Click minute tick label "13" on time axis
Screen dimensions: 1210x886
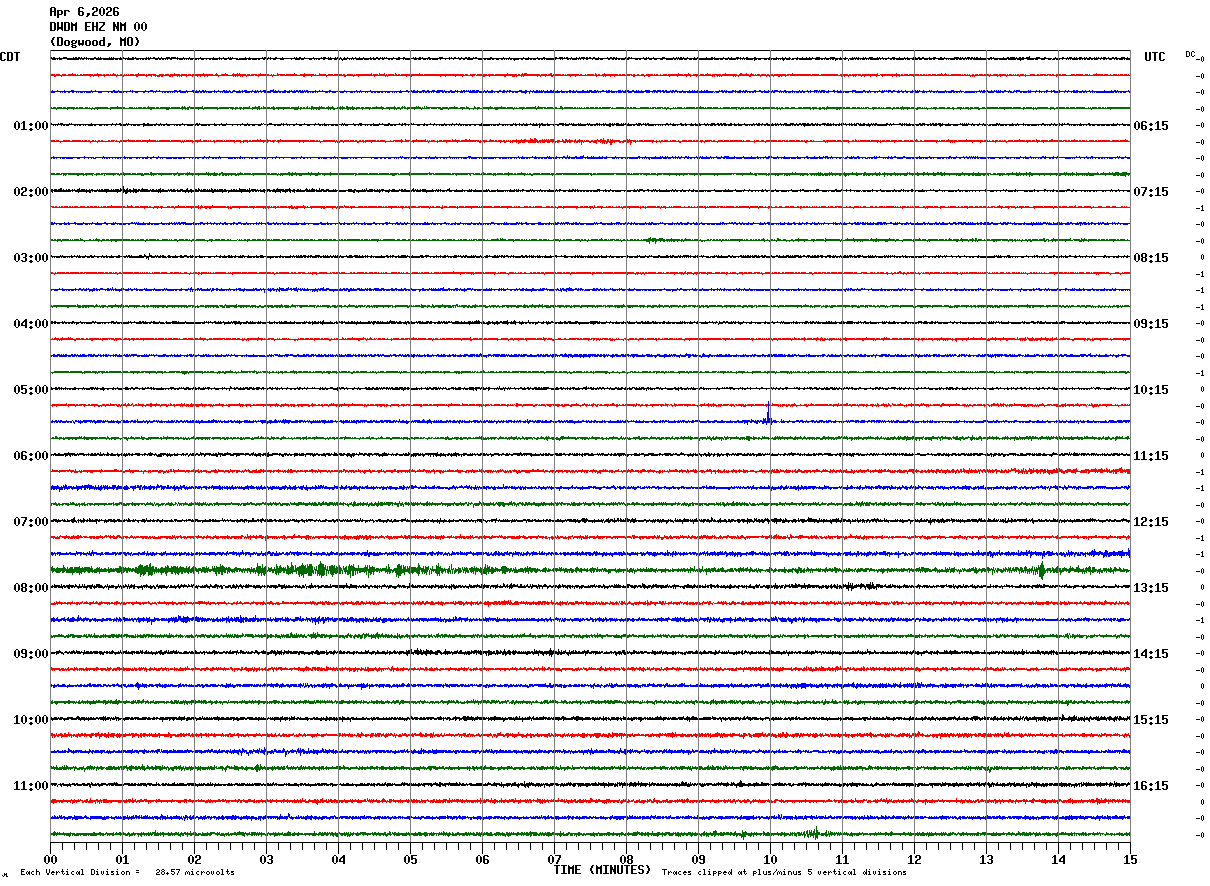tap(986, 859)
